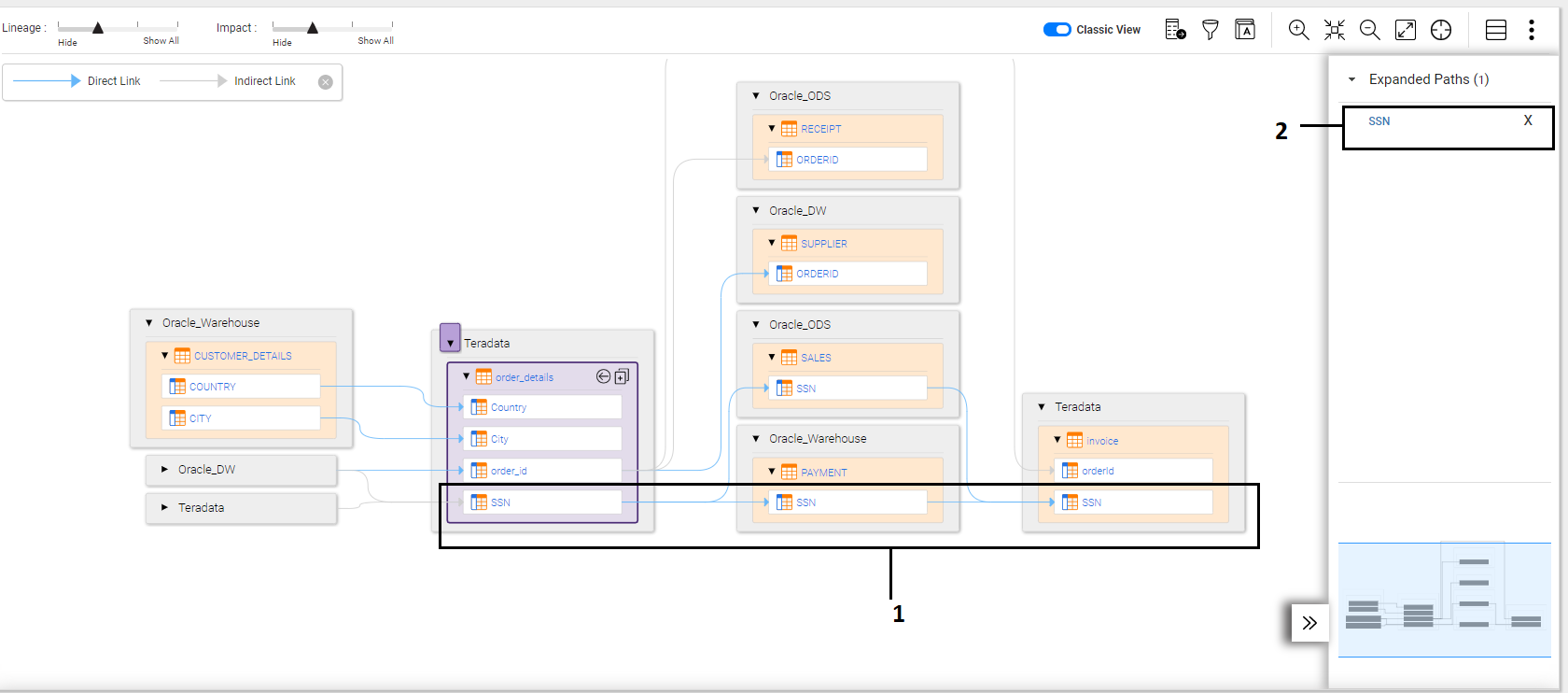Collapse the Oracle_ODS group containing RECEIPT
The height and width of the screenshot is (693, 1568).
click(x=756, y=96)
